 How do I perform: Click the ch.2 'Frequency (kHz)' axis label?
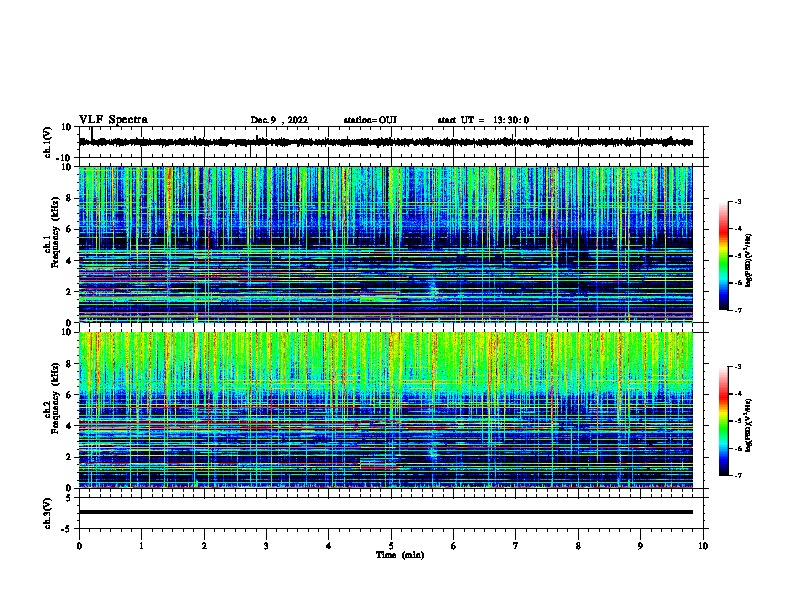(x=55, y=398)
